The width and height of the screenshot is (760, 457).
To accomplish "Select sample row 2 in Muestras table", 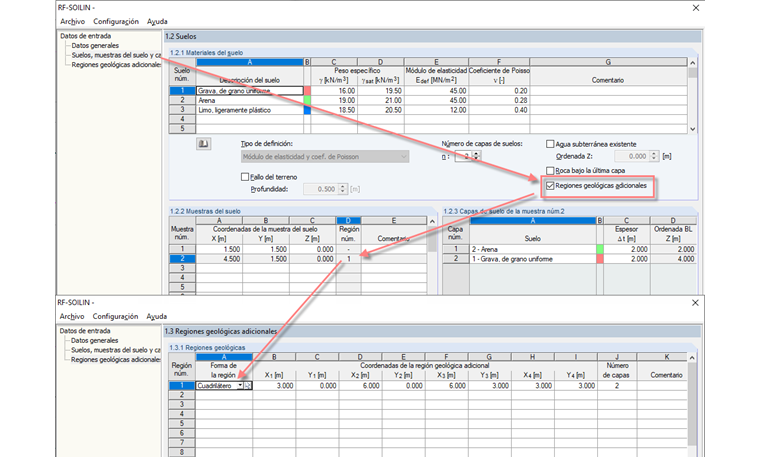I will [x=182, y=259].
